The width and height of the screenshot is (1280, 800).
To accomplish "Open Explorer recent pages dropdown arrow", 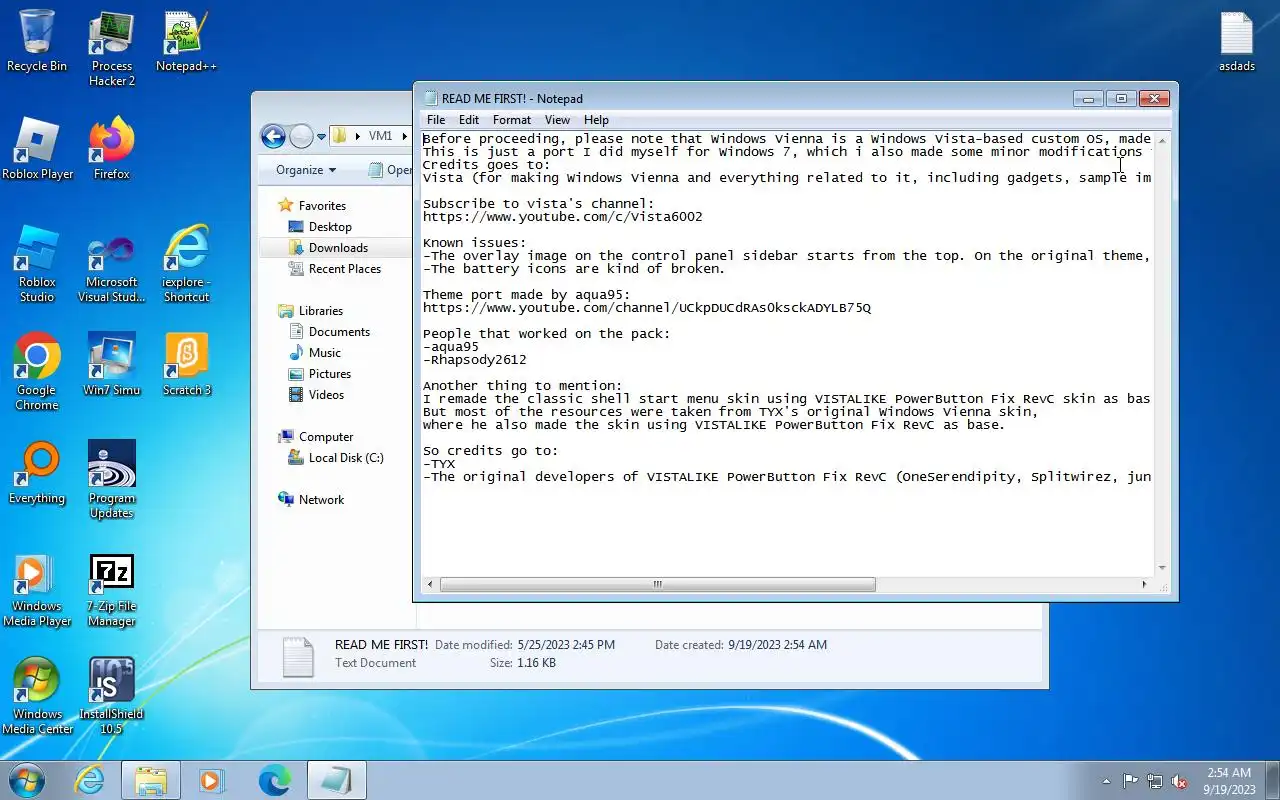I will tap(322, 136).
